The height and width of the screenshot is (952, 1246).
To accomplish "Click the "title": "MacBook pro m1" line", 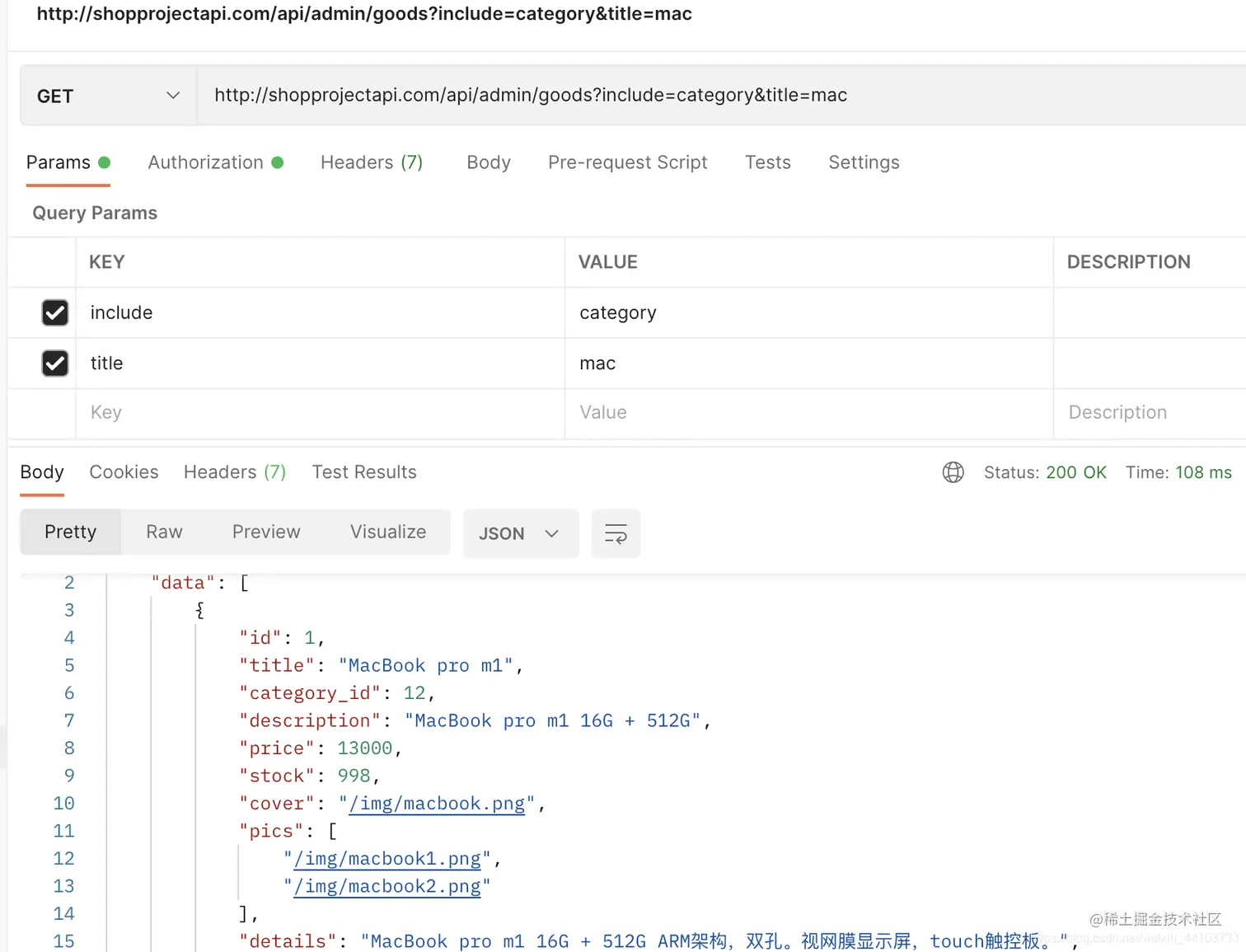I will [x=381, y=665].
